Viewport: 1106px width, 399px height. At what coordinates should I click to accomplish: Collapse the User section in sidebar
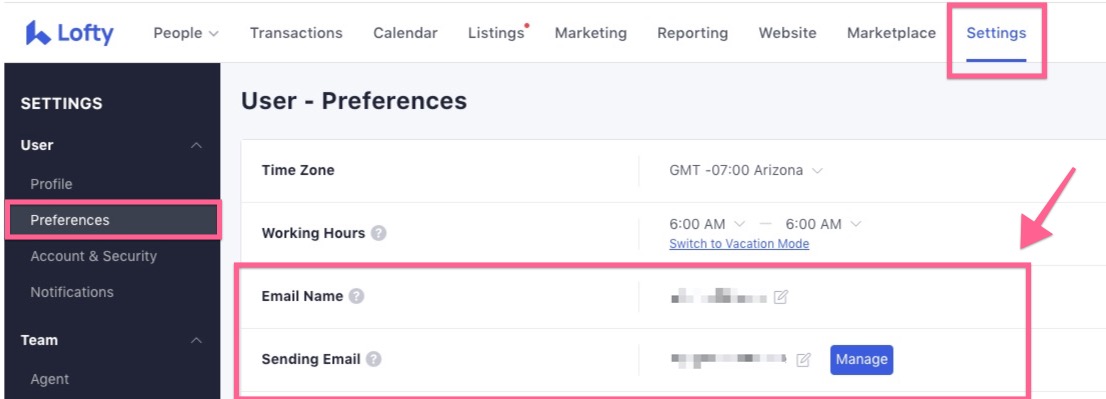[x=197, y=145]
